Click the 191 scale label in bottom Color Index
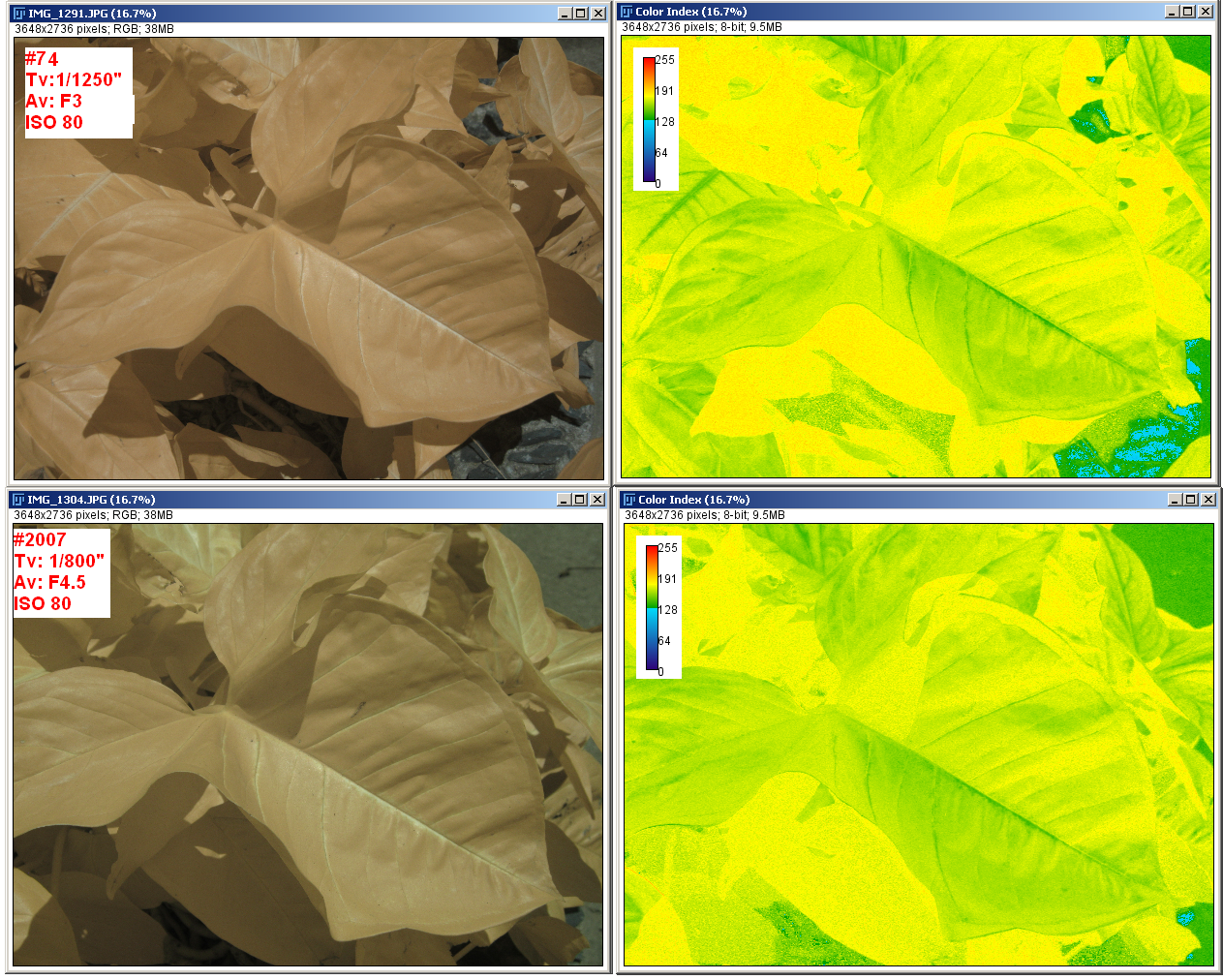Viewport: 1223px width, 980px height. pos(668,579)
